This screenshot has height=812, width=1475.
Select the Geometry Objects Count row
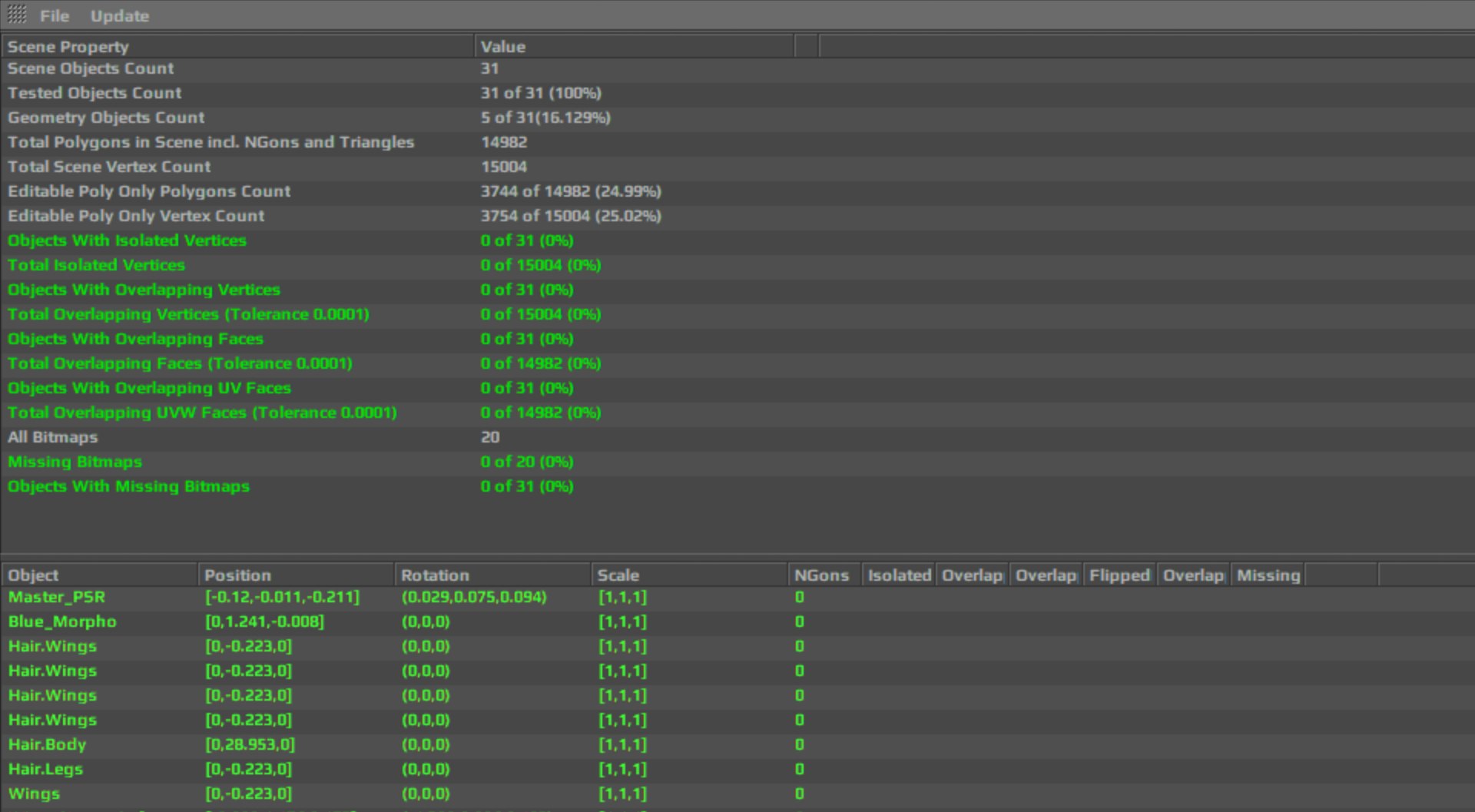coord(737,118)
